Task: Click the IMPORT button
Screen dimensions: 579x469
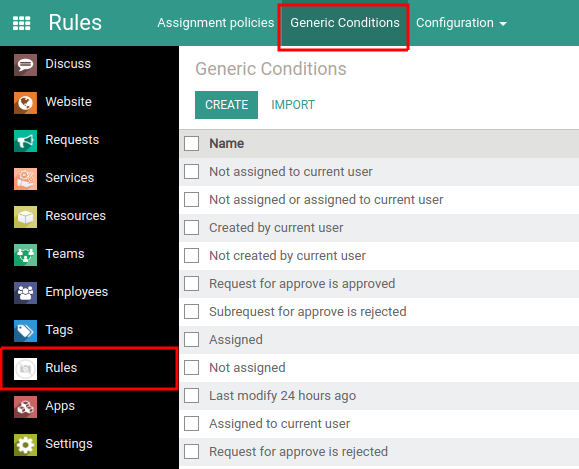Action: point(293,105)
